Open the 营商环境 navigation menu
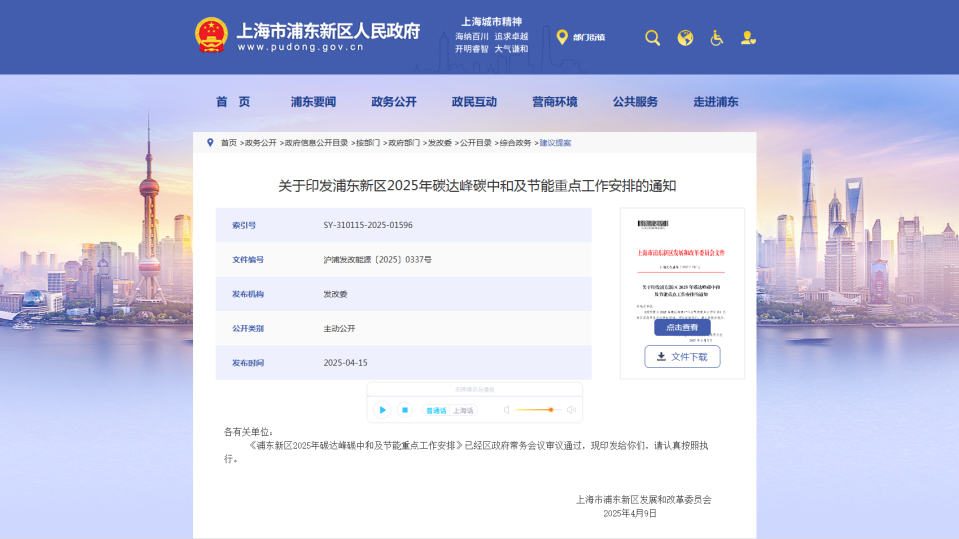Screen dimensions: 959x539 pos(554,102)
